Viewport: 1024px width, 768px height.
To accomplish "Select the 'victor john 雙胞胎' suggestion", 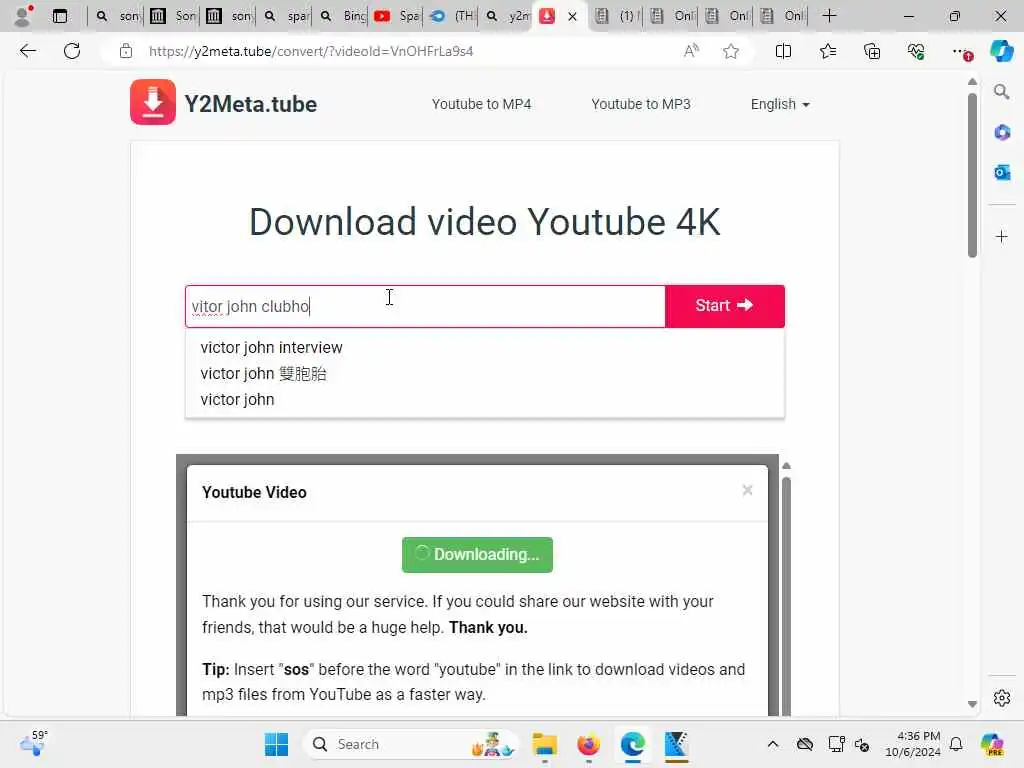I will [263, 374].
